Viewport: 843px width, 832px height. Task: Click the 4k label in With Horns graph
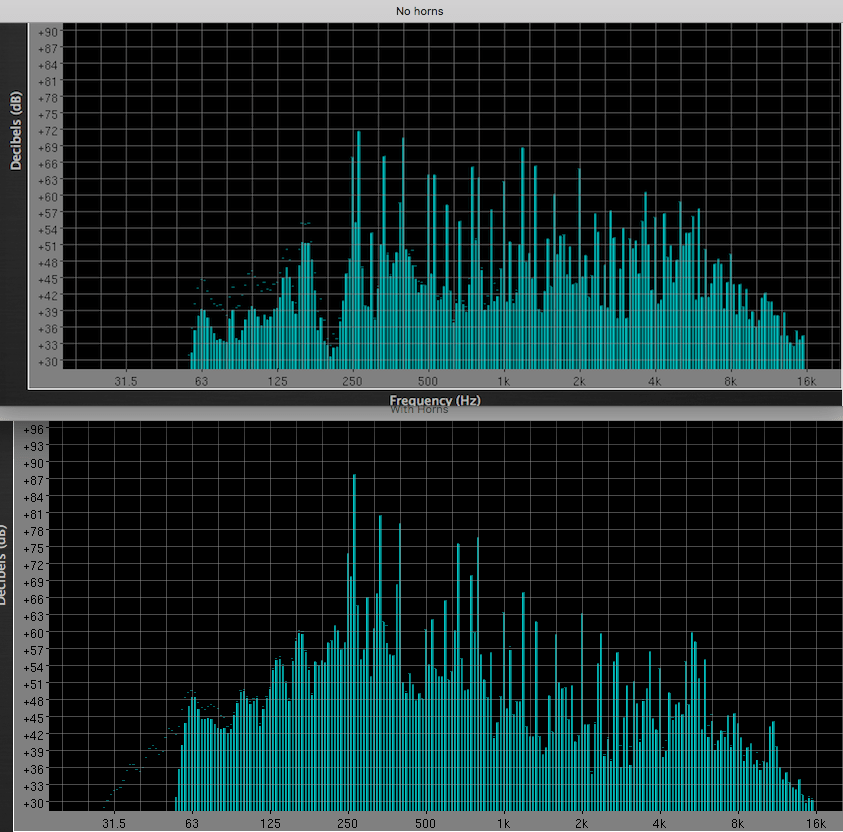pos(660,823)
